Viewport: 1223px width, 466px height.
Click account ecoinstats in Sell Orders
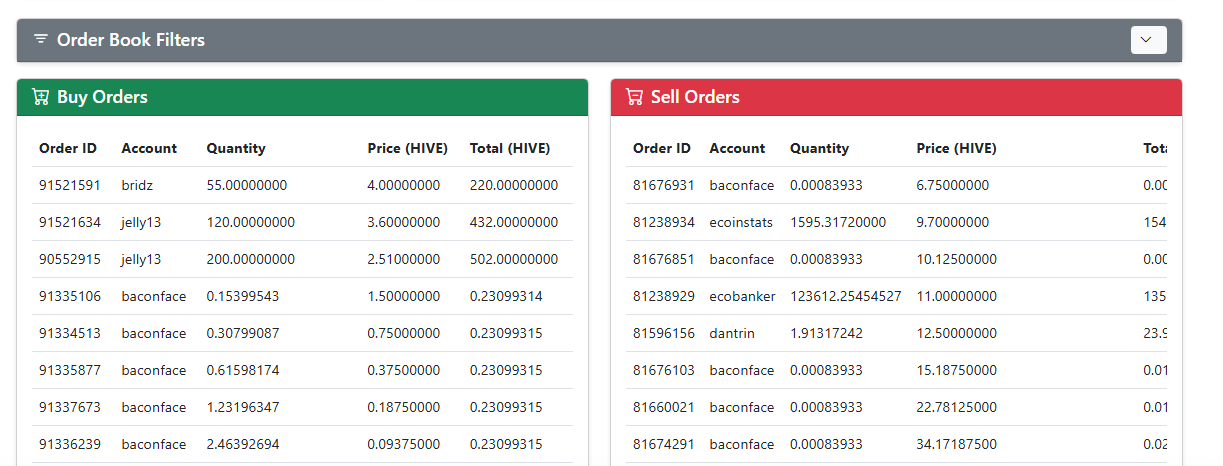pyautogui.click(x=741, y=222)
